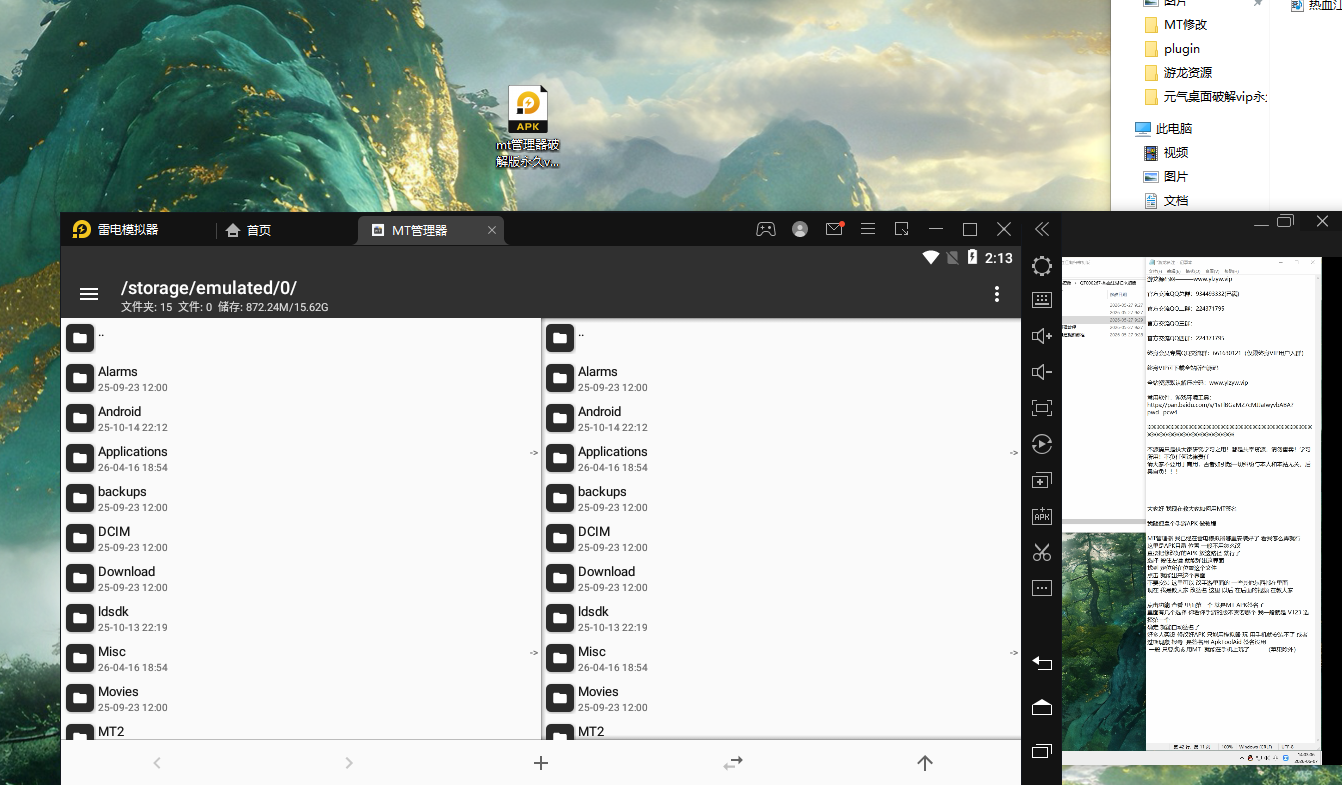Select 视频 in the Explorer navigation pane
1342x785 pixels.
1166,153
